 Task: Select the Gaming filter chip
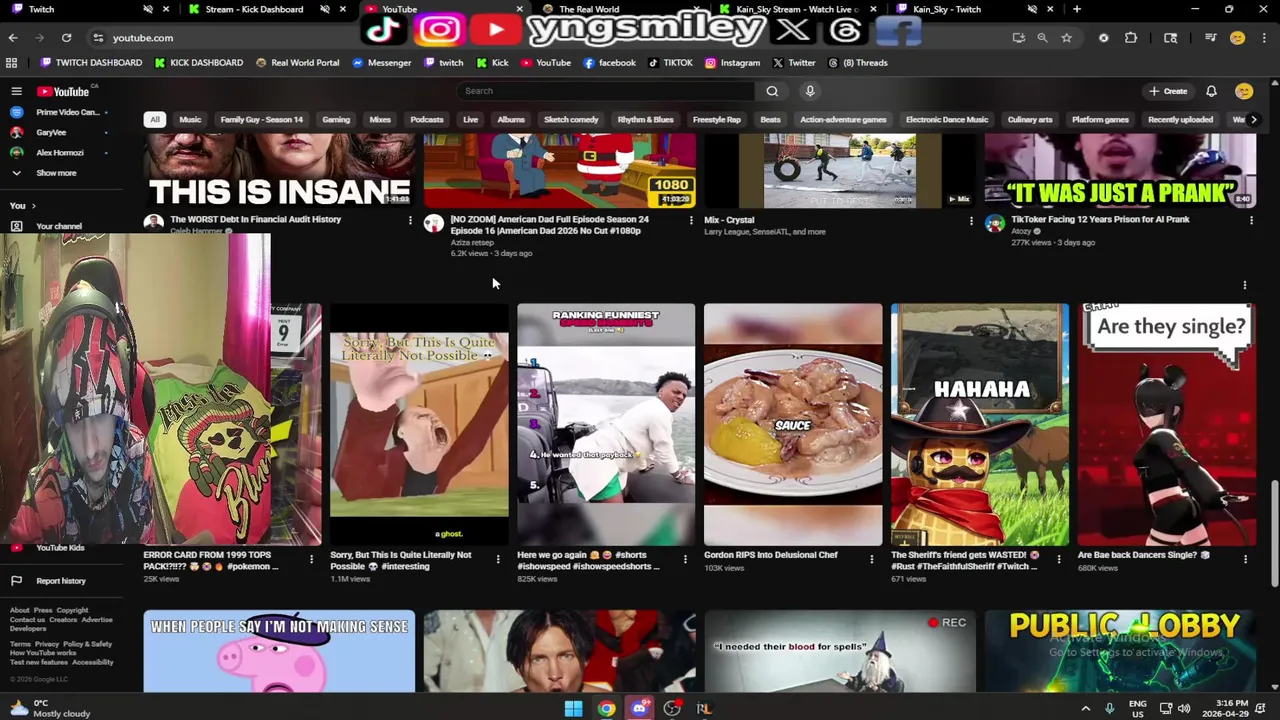[x=336, y=120]
